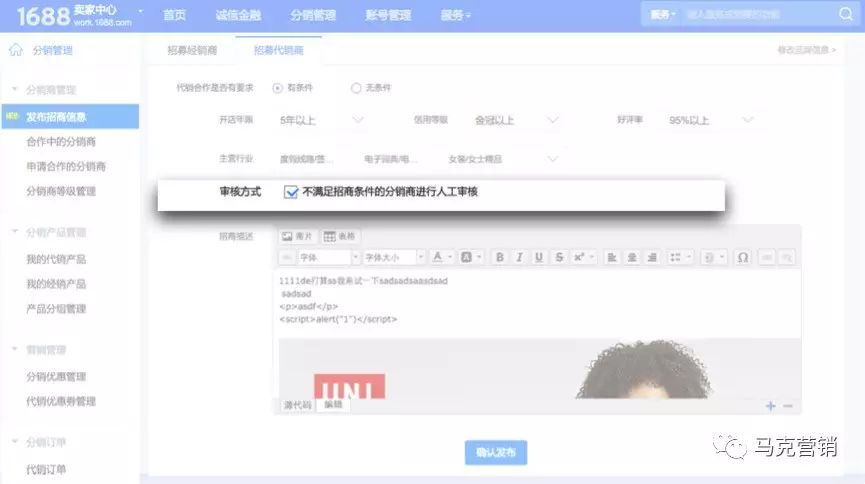Select the 无条件 radio option
865x484 pixels.
pyautogui.click(x=356, y=88)
